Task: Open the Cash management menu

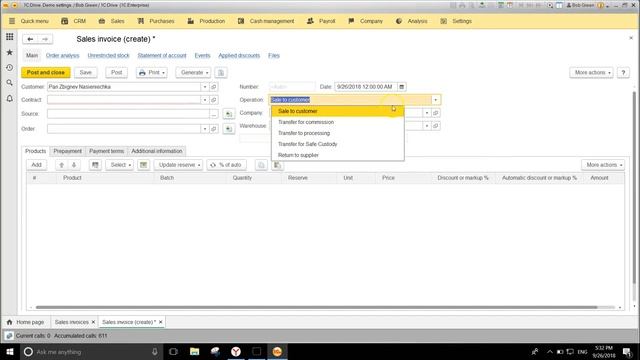Action: pos(266,21)
